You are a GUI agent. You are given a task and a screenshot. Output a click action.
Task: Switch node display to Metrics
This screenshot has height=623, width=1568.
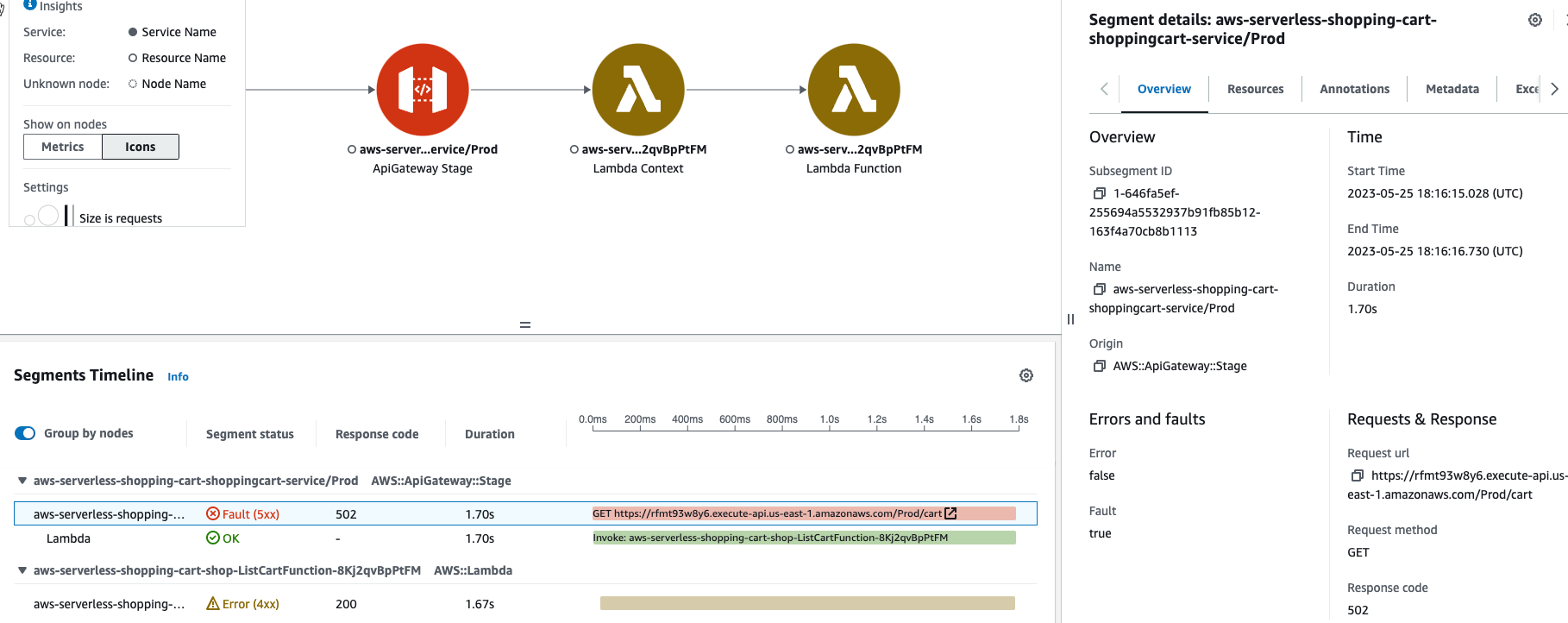point(63,147)
